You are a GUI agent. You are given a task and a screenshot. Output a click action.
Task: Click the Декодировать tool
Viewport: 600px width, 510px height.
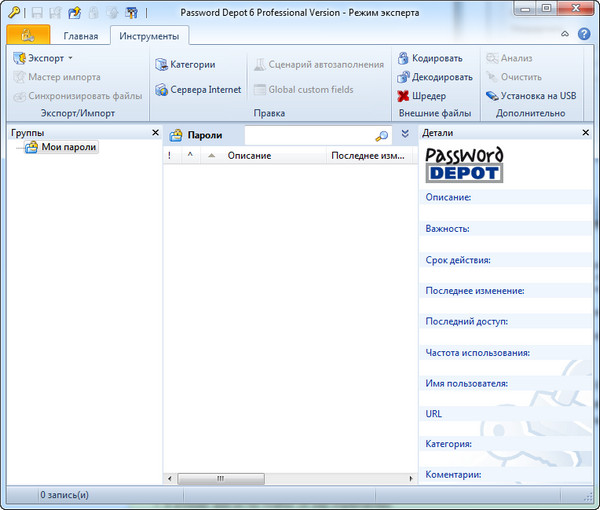(x=434, y=77)
